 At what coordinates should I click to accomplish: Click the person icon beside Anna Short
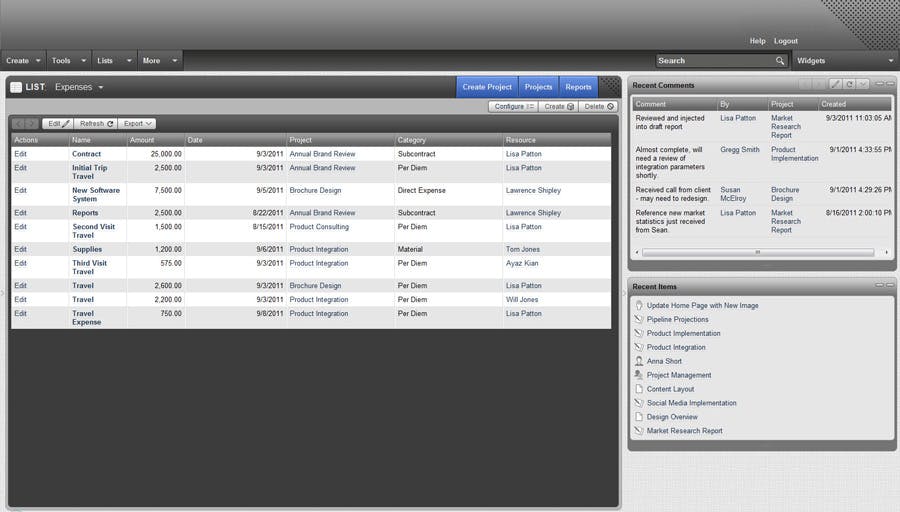pos(639,361)
